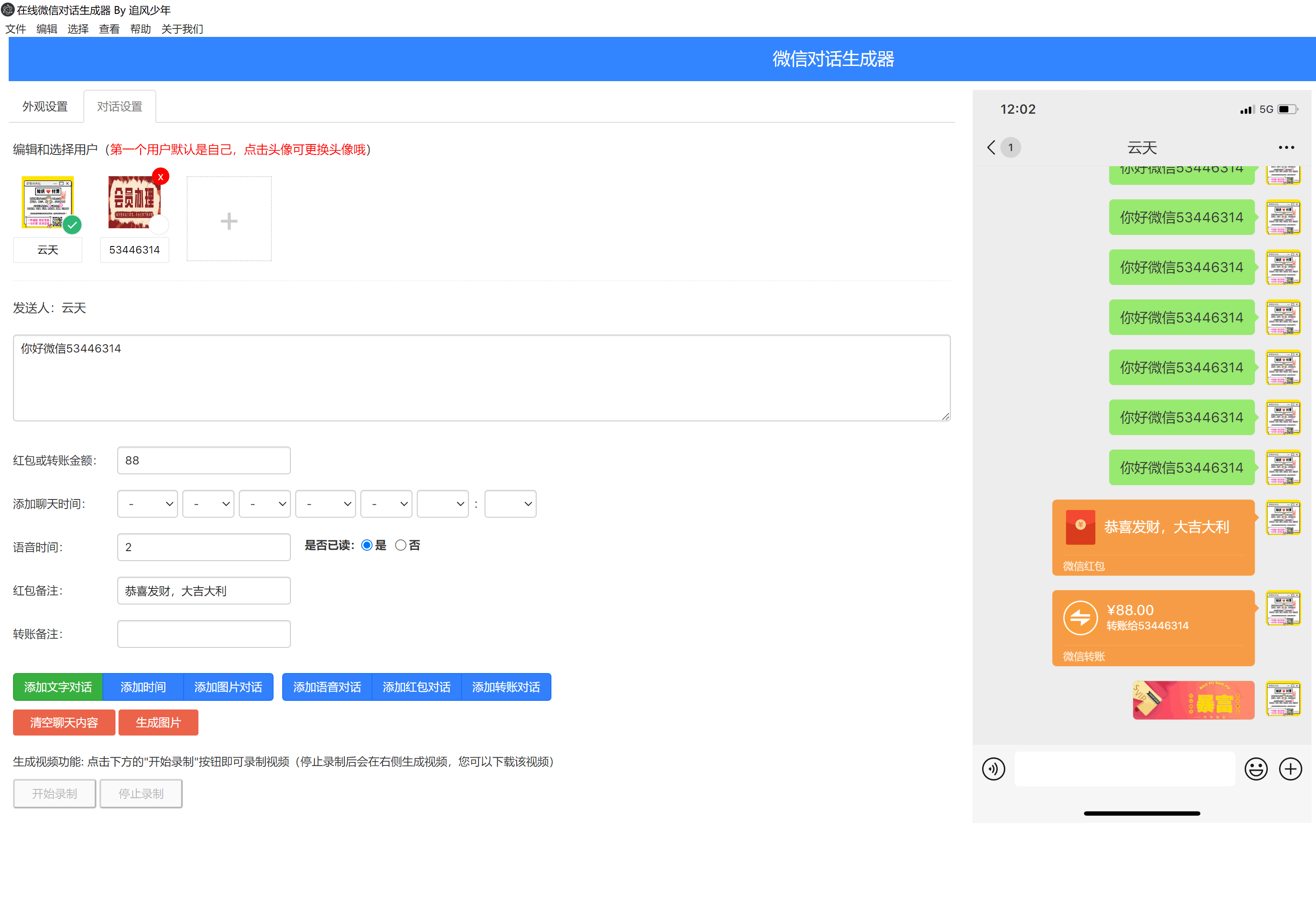Select 否 for 是否已读

click(400, 545)
